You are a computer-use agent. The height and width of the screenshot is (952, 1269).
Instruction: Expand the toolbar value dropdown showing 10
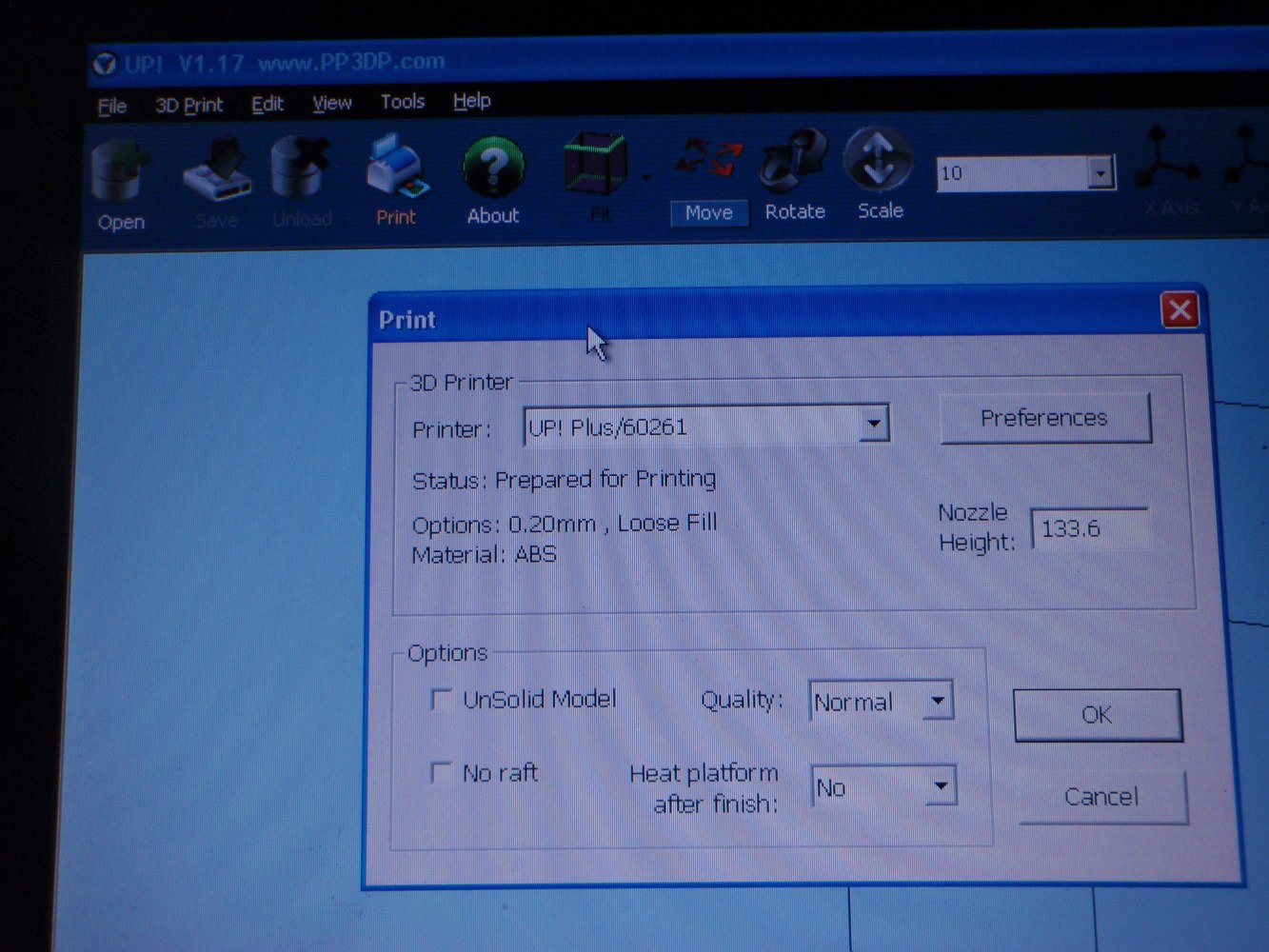1100,173
